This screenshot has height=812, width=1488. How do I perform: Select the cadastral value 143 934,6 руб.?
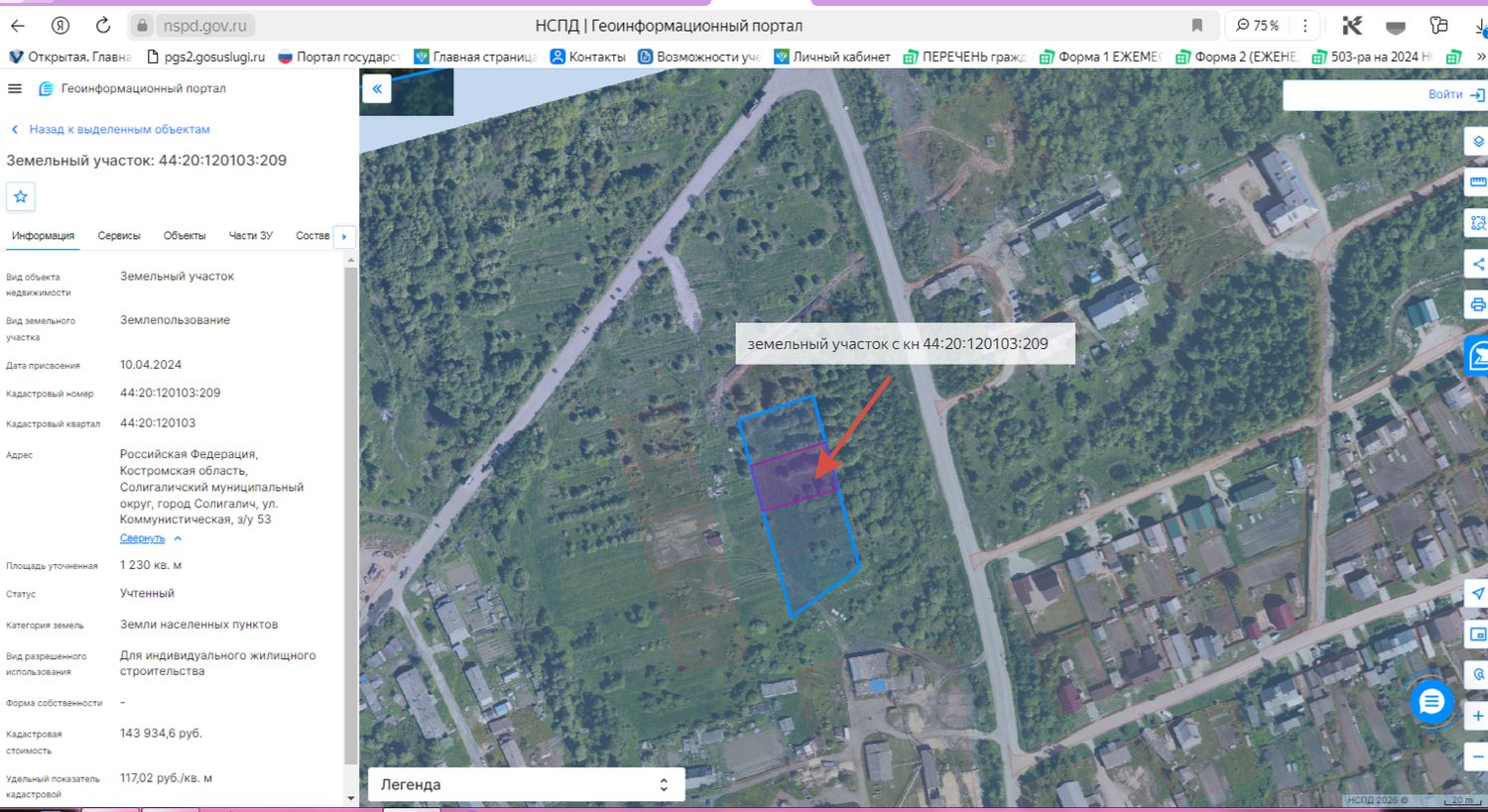point(161,734)
